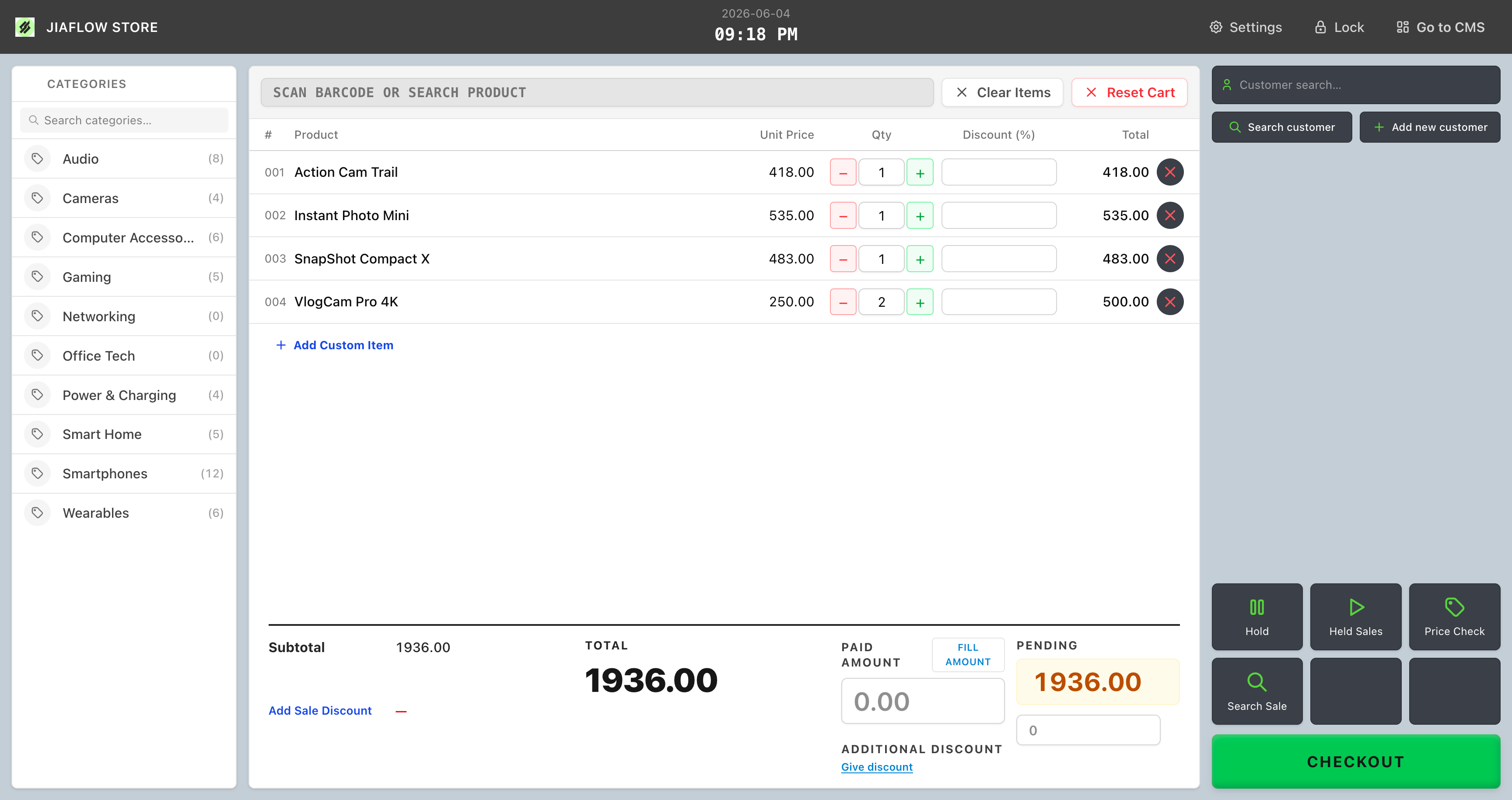The height and width of the screenshot is (800, 1512).
Task: Increase quantity of Instant Photo Mini
Action: (x=920, y=215)
